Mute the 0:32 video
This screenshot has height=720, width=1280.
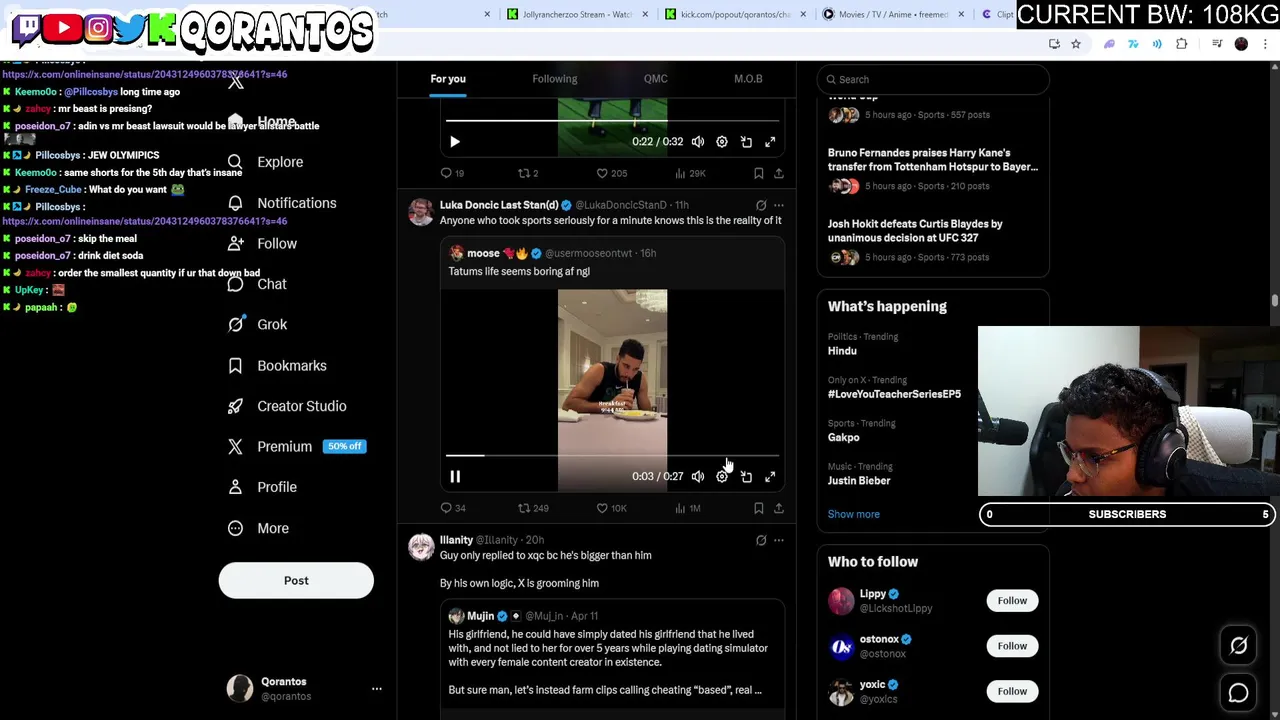698,142
